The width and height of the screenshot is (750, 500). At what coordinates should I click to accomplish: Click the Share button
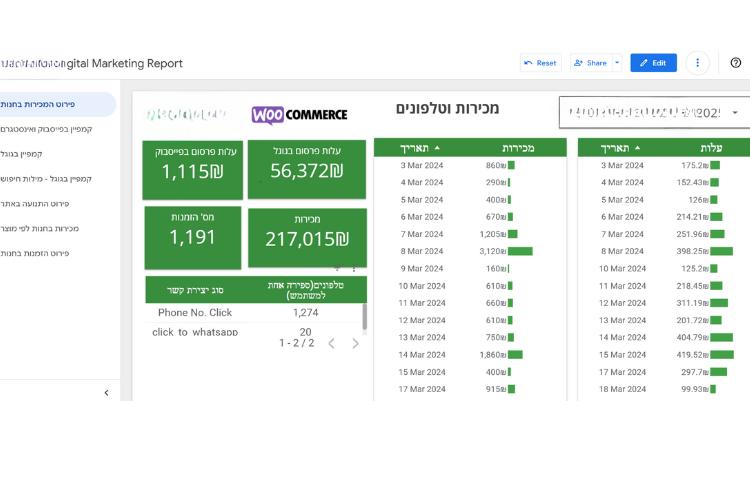[x=591, y=63]
